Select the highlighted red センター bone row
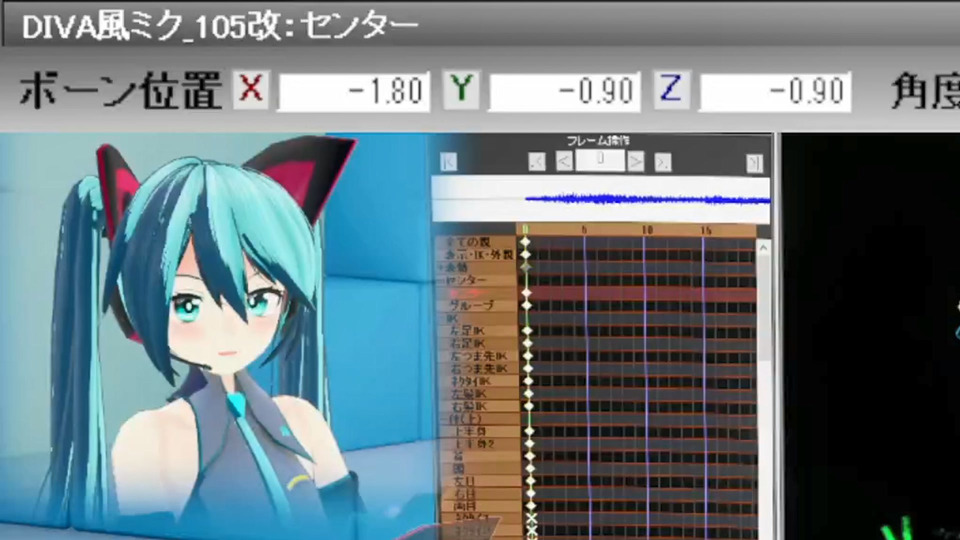 click(475, 293)
